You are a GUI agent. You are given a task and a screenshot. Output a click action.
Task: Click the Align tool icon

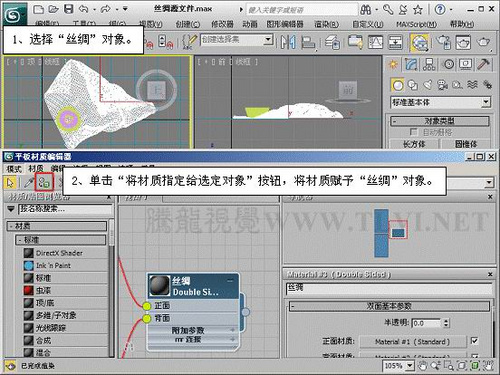308,42
